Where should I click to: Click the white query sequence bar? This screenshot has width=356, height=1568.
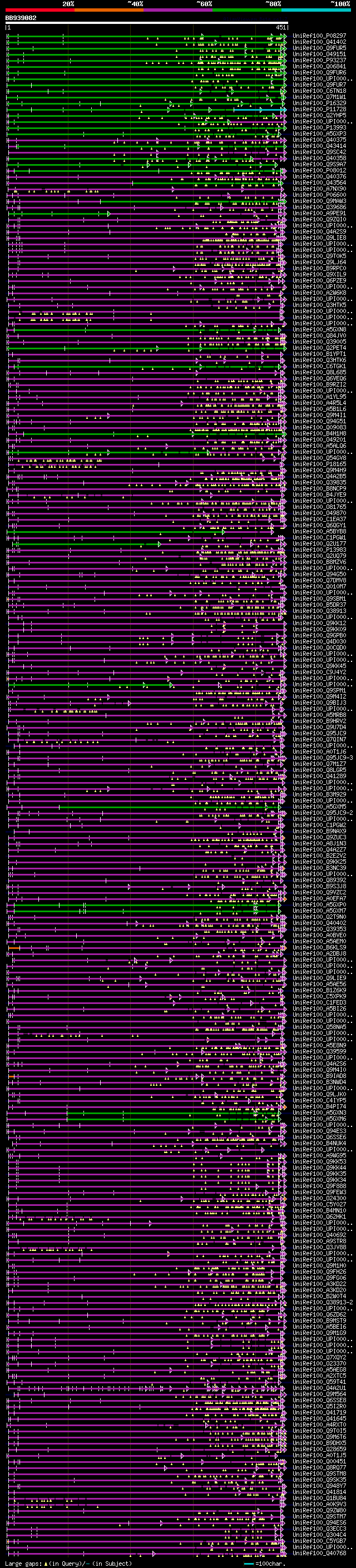point(147,23)
